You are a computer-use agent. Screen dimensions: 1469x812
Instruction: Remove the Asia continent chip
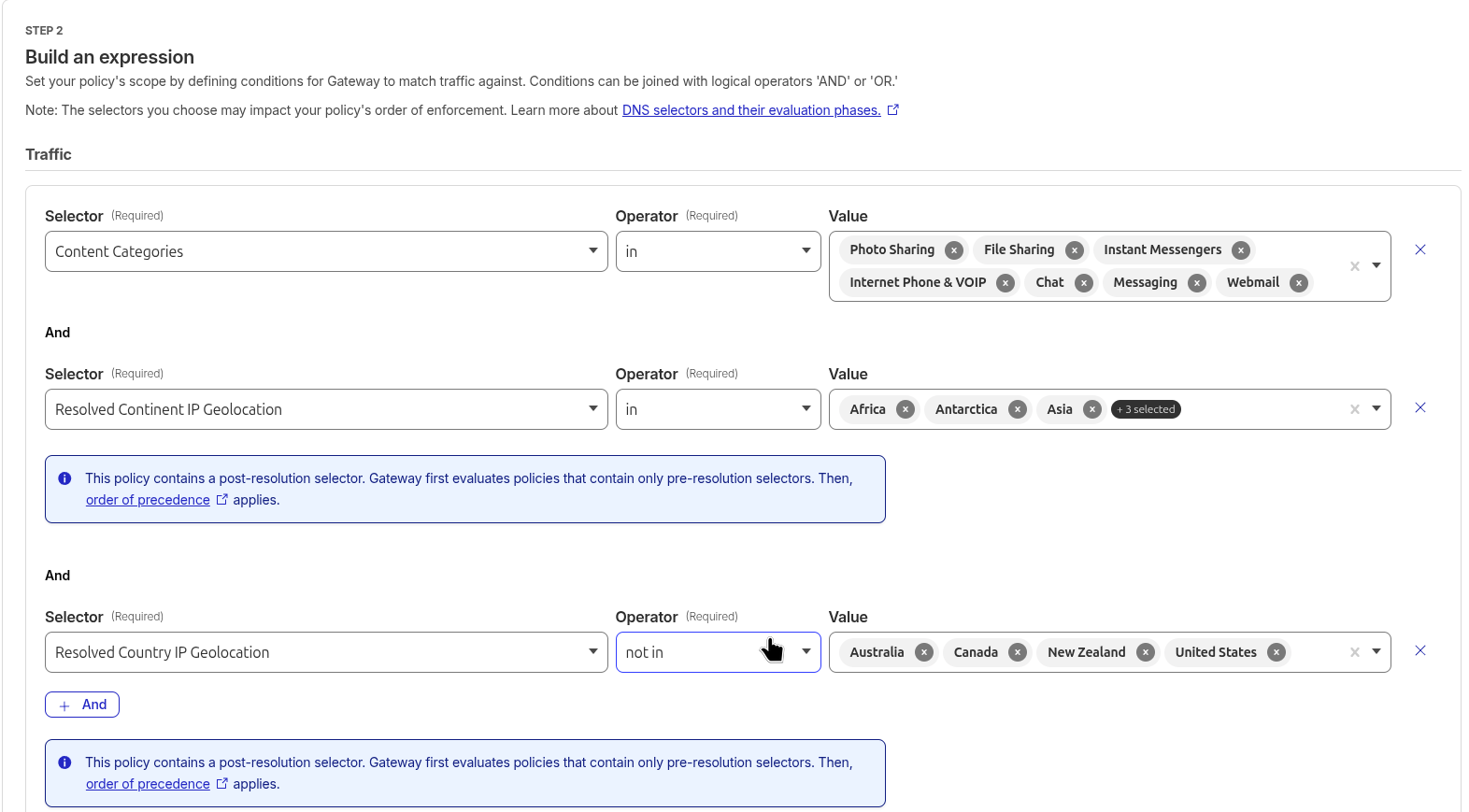pos(1092,409)
